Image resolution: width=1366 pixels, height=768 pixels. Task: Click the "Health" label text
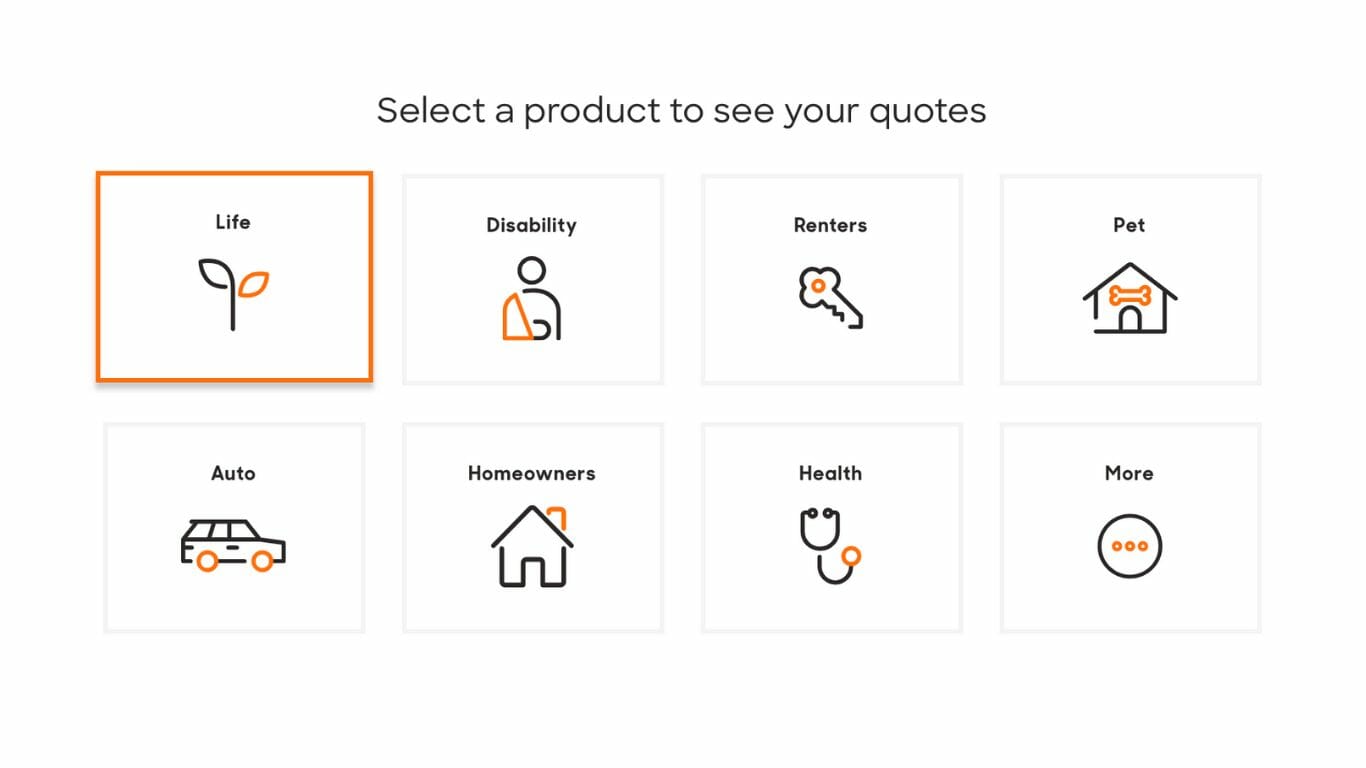(x=830, y=473)
